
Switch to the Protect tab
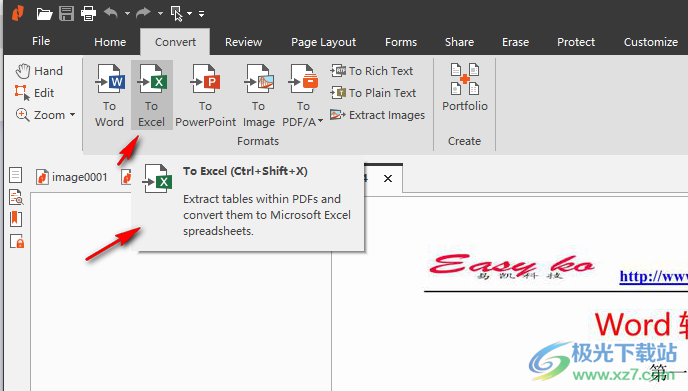click(x=576, y=42)
